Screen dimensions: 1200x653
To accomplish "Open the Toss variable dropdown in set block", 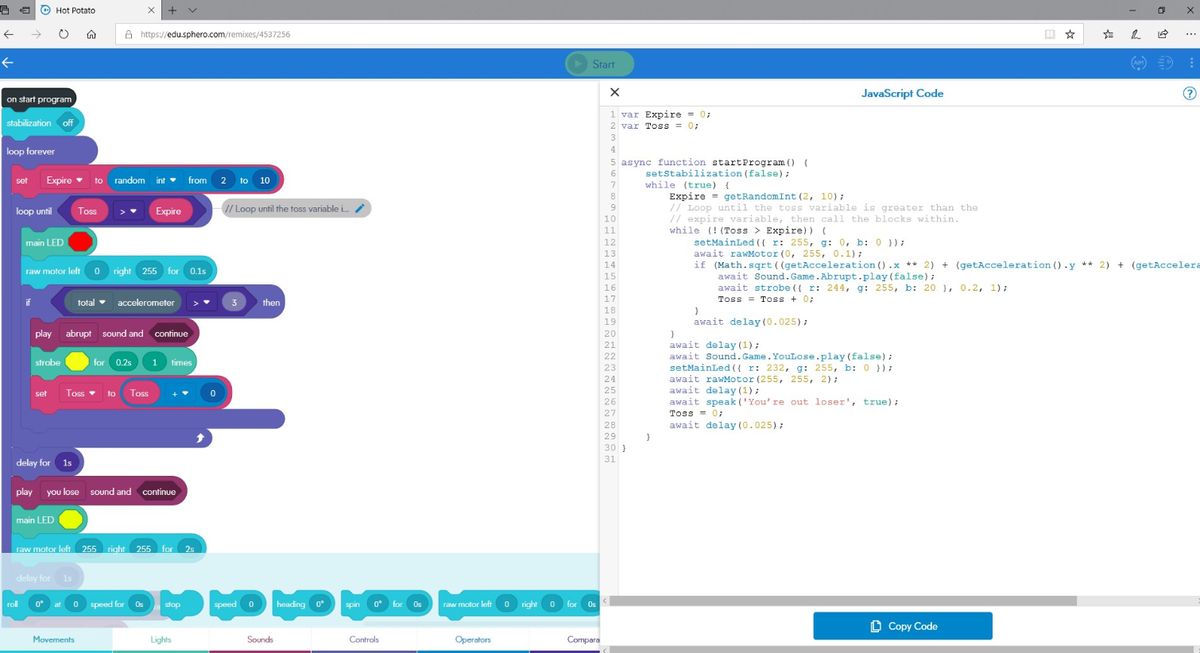I will tap(80, 393).
